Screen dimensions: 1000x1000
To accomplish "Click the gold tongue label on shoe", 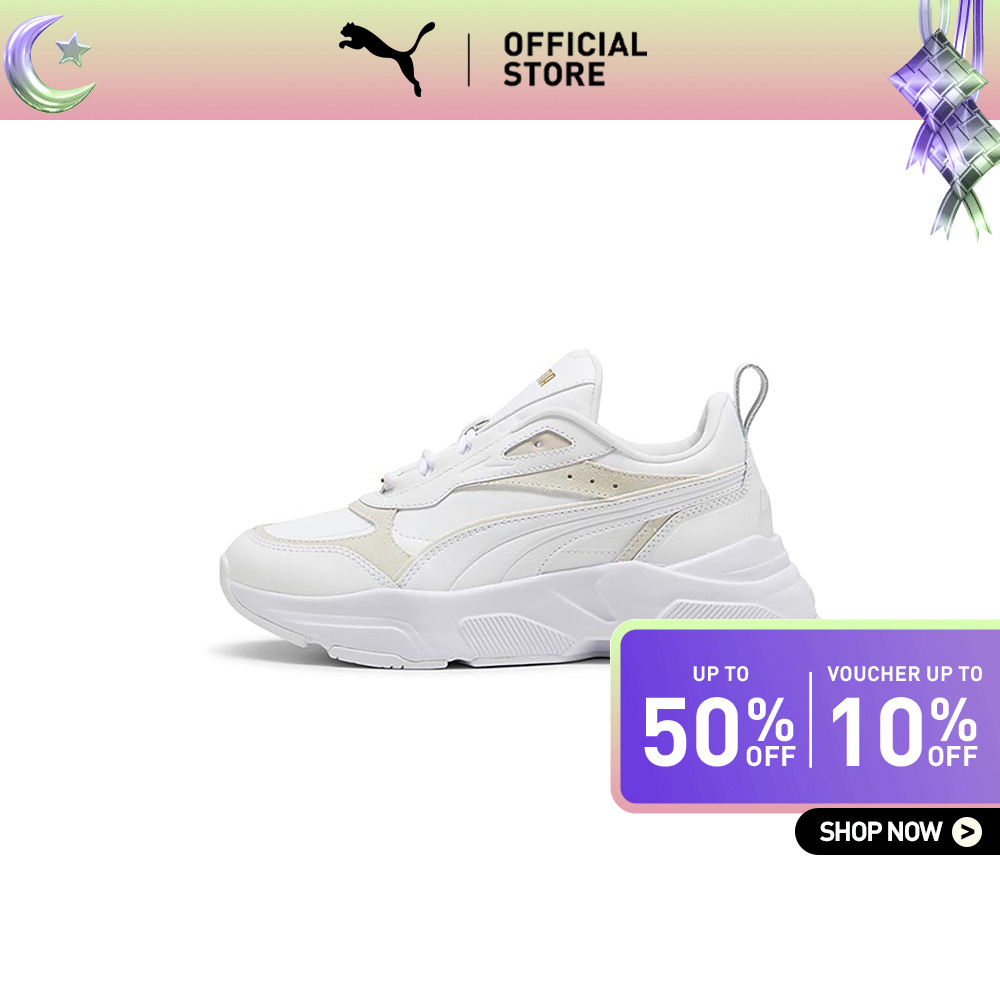I will 545,376.
